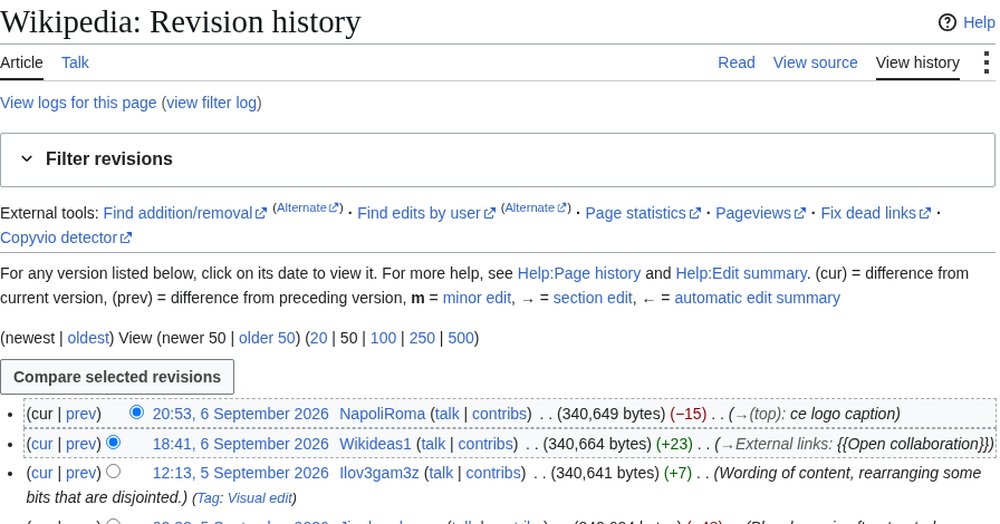Select the View history tab
This screenshot has height=524, width=1000.
(917, 62)
